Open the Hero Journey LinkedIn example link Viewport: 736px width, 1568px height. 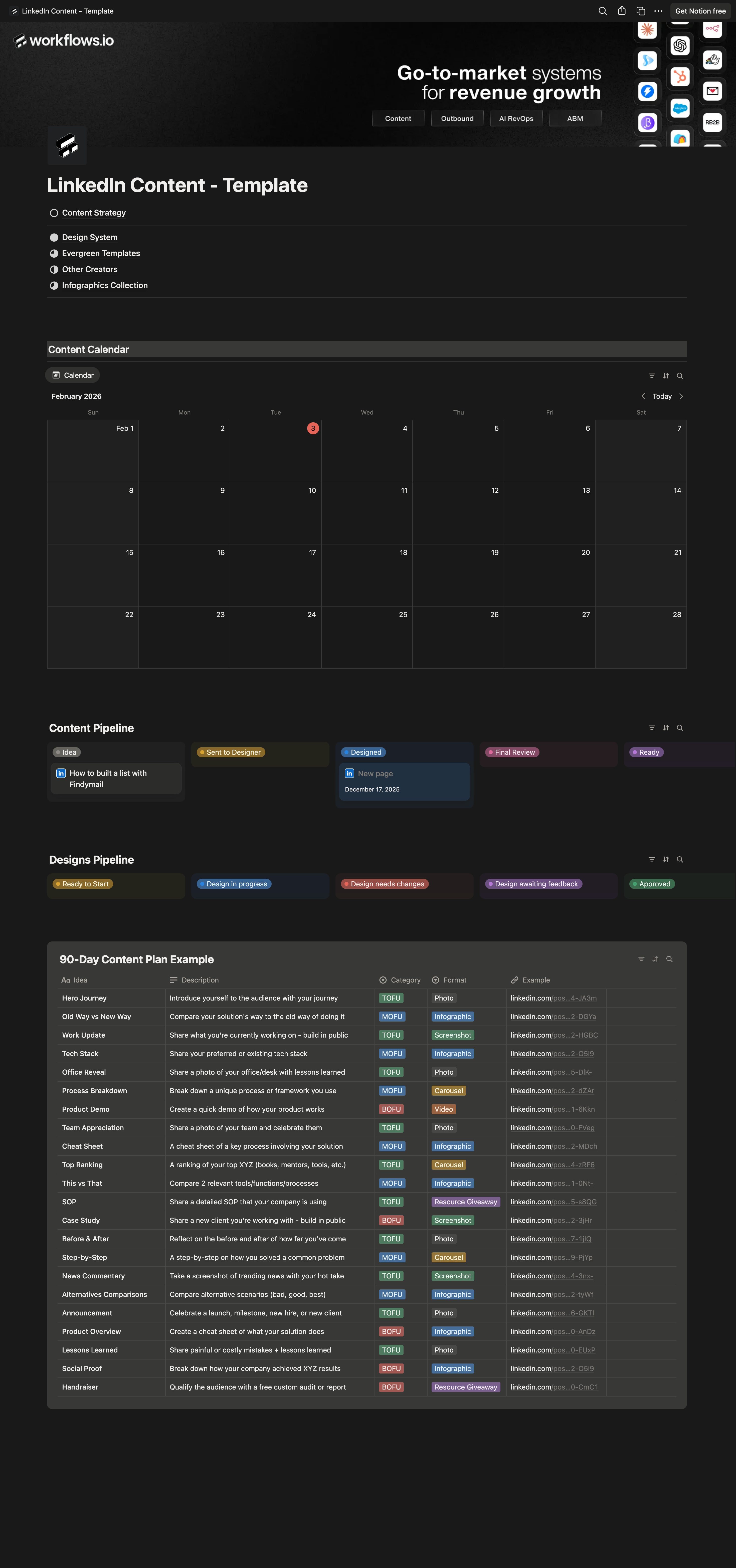pos(553,998)
